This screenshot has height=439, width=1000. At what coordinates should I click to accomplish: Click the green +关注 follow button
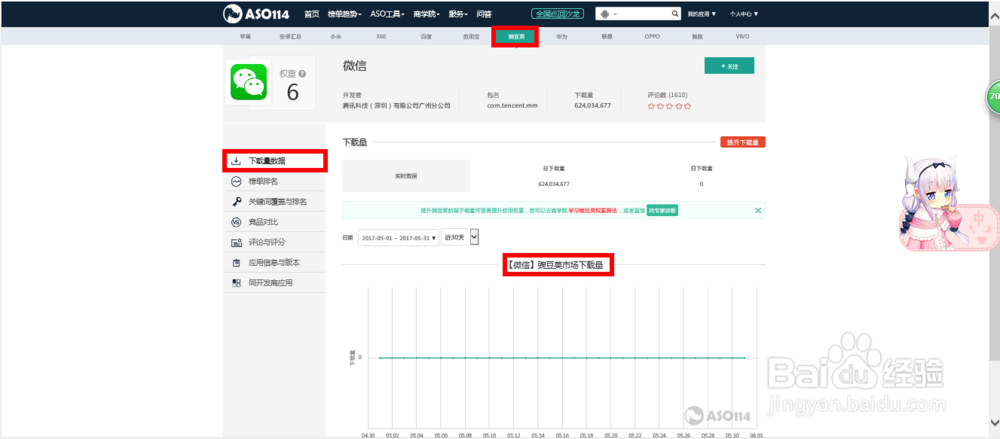tap(729, 66)
